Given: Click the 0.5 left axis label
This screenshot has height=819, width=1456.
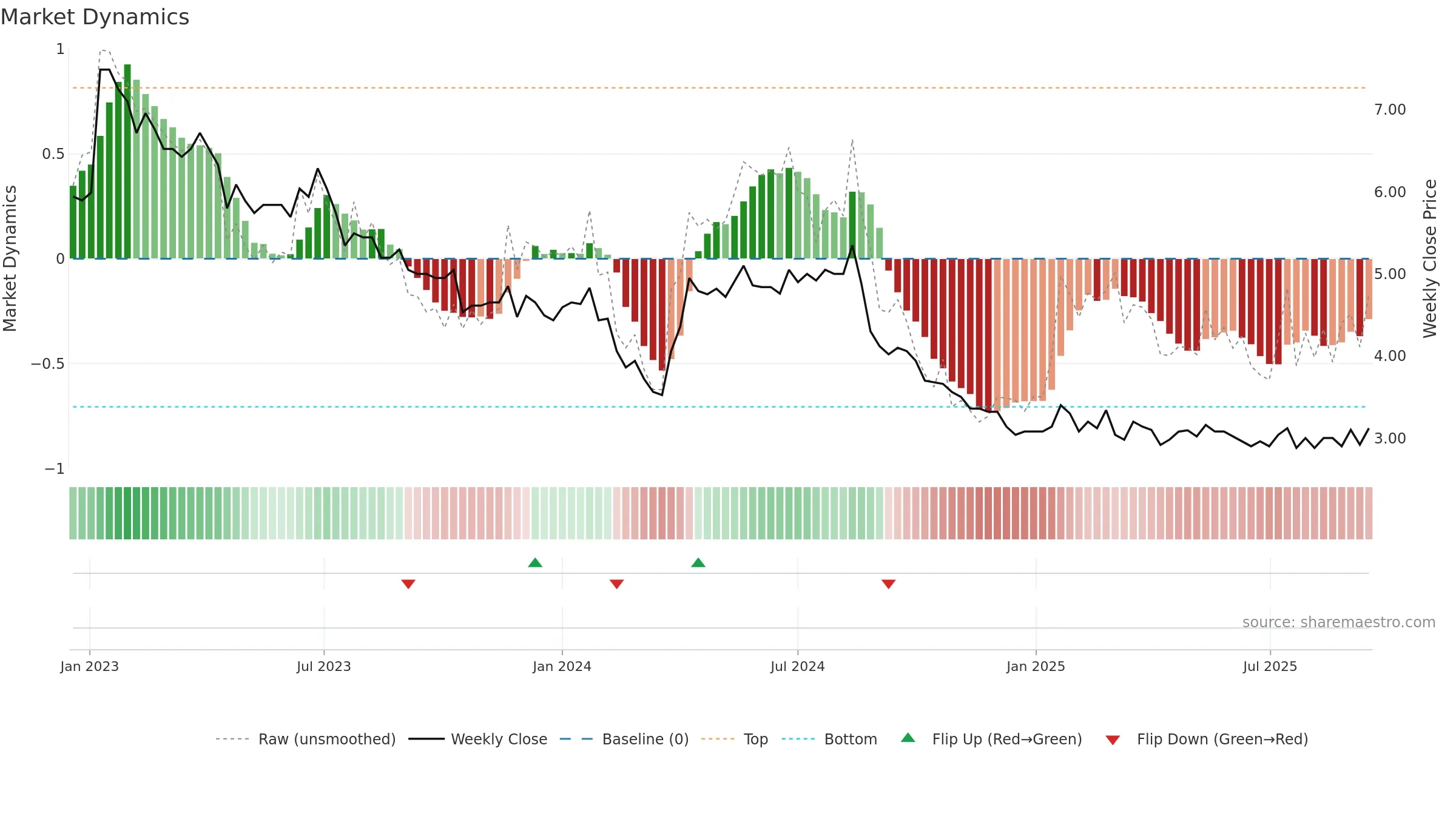Looking at the screenshot, I should (53, 154).
